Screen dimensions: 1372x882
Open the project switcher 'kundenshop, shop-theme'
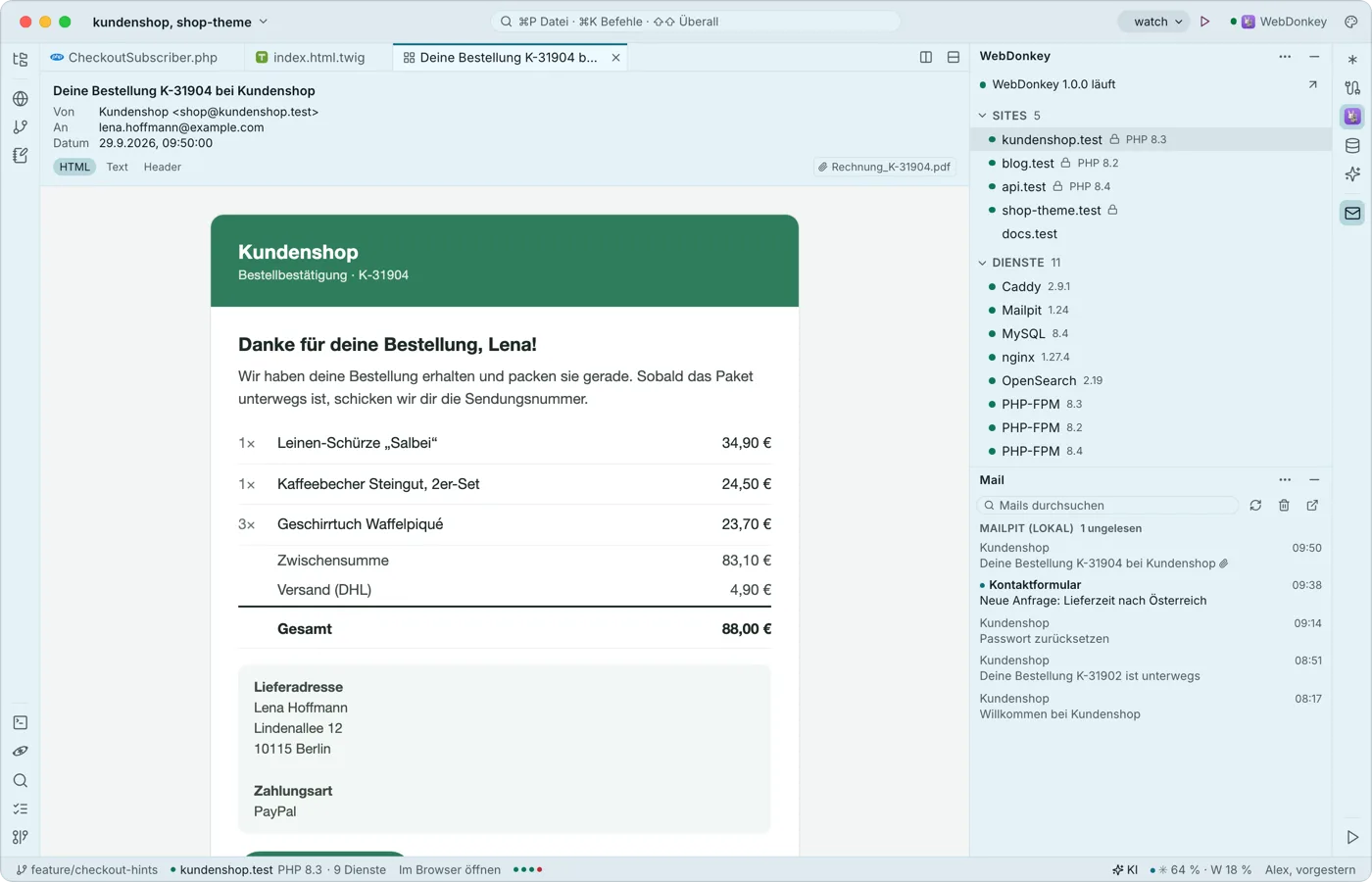coord(180,22)
